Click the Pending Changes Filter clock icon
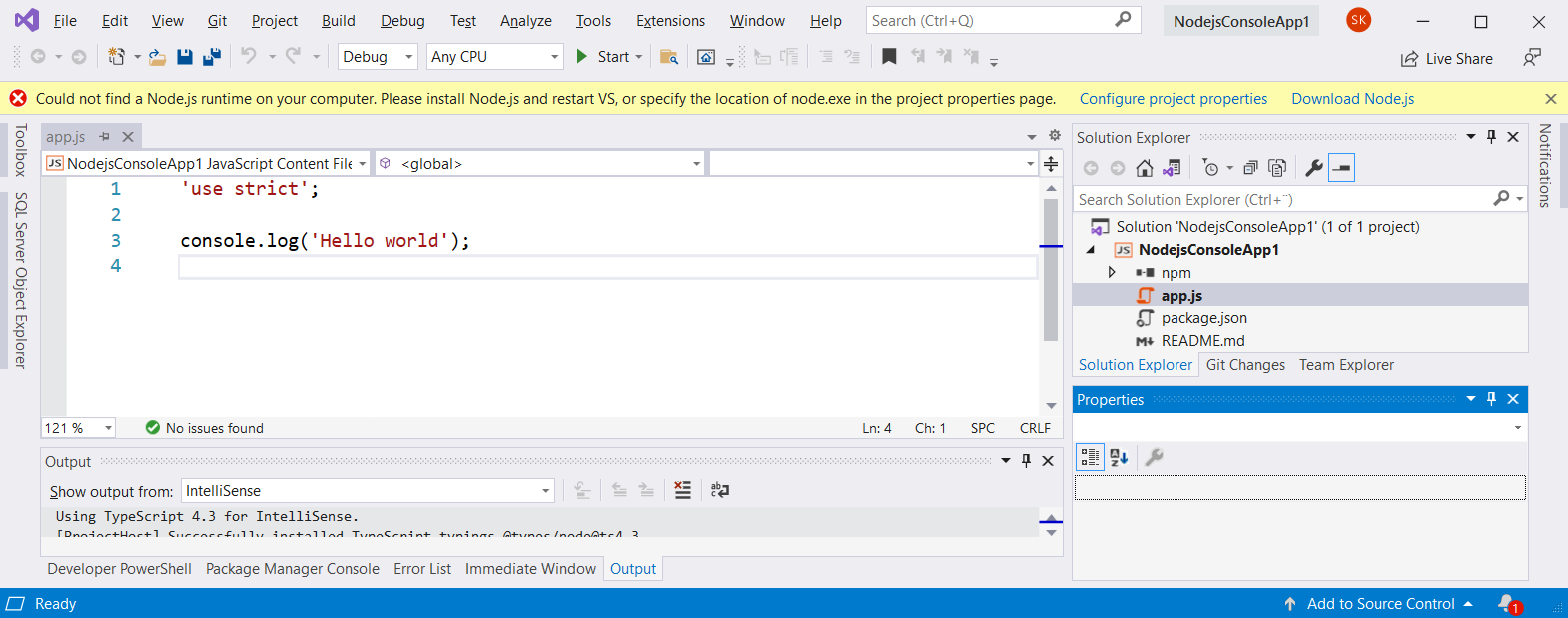The image size is (1568, 618). [1210, 168]
